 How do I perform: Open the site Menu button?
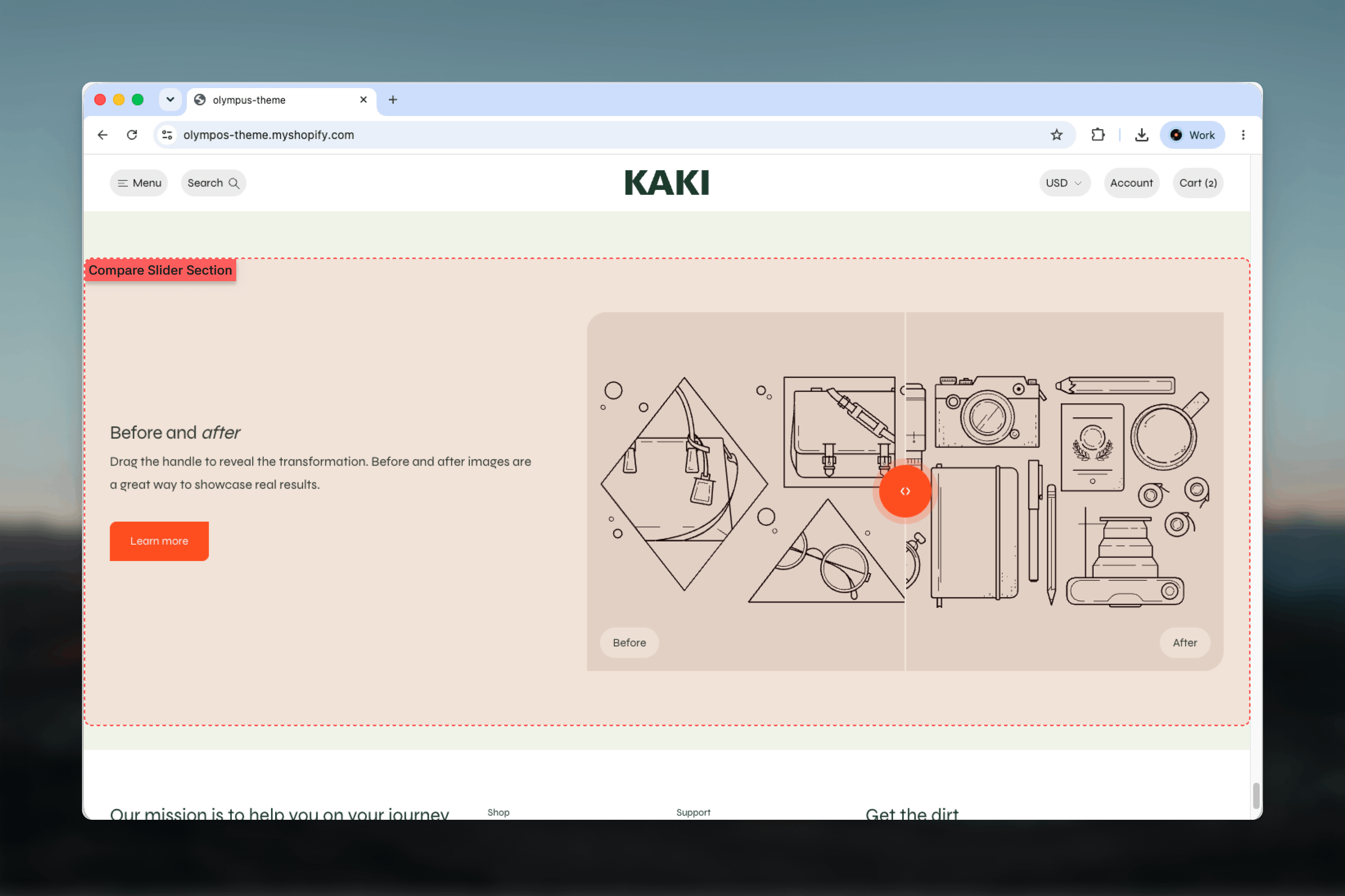pyautogui.click(x=139, y=183)
